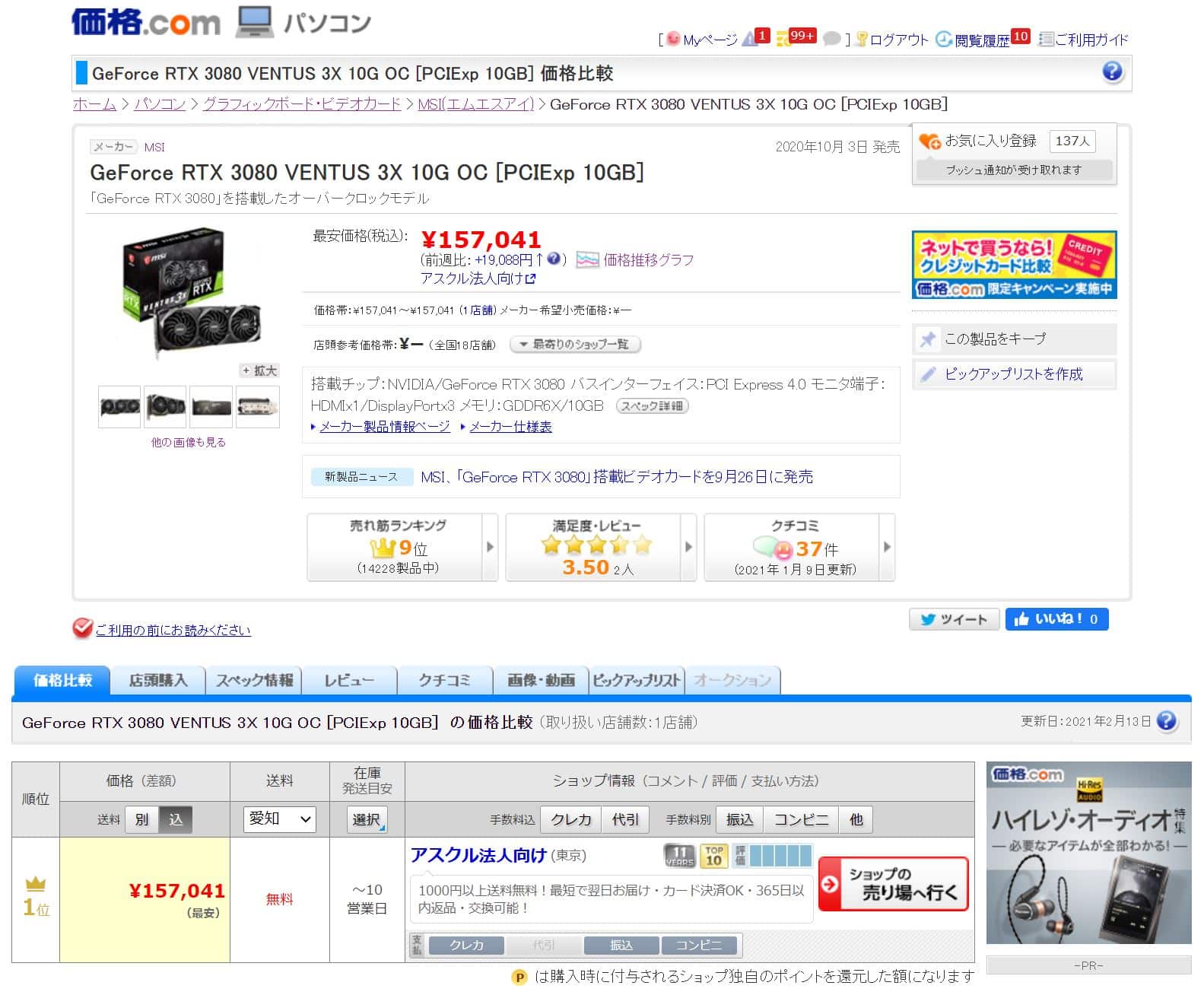Open 満足度・レビュー 3.50 panel
Image resolution: width=1204 pixels, height=995 pixels.
[594, 547]
